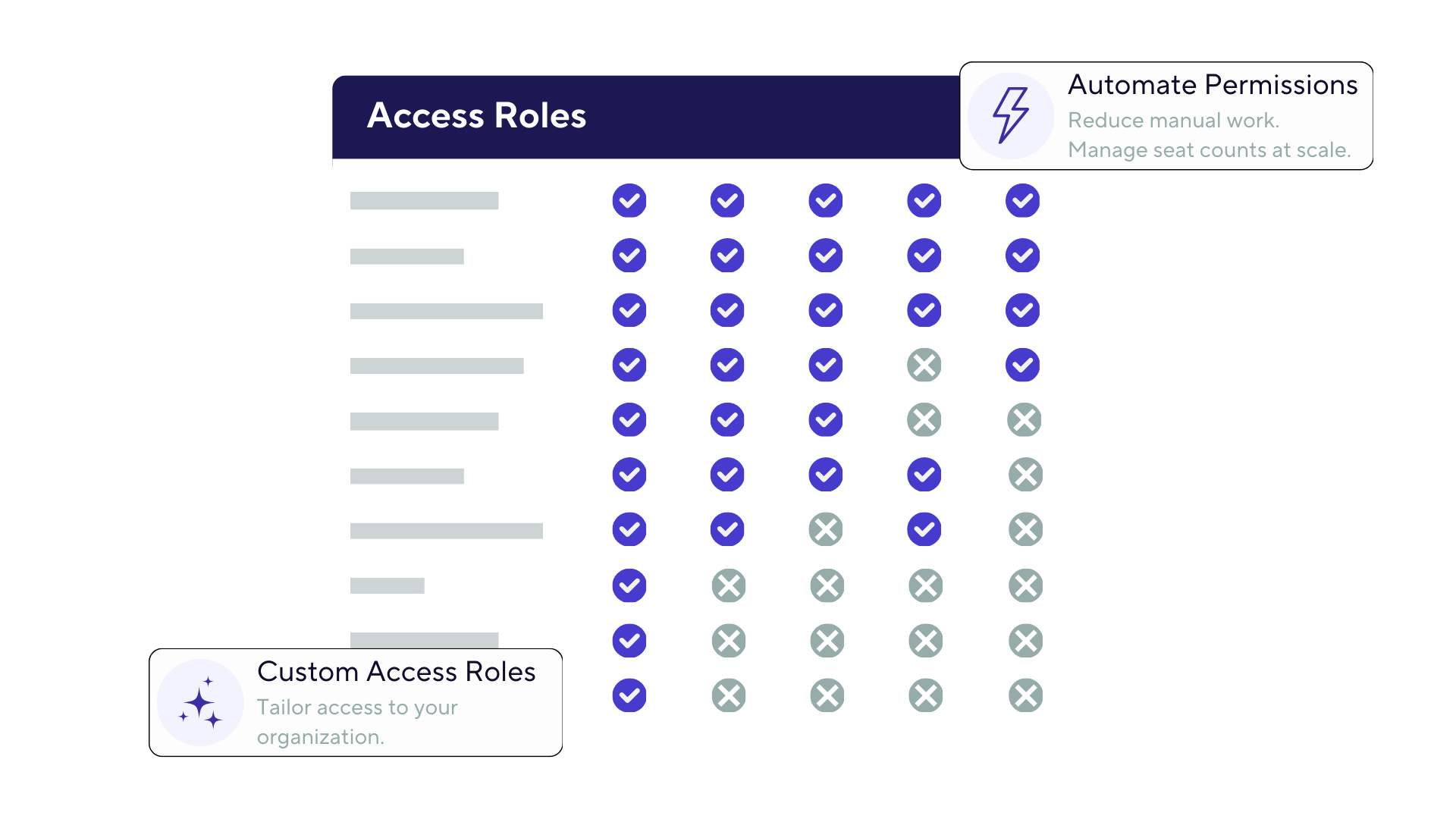Click the last X mark in the bottom row

(x=1025, y=696)
